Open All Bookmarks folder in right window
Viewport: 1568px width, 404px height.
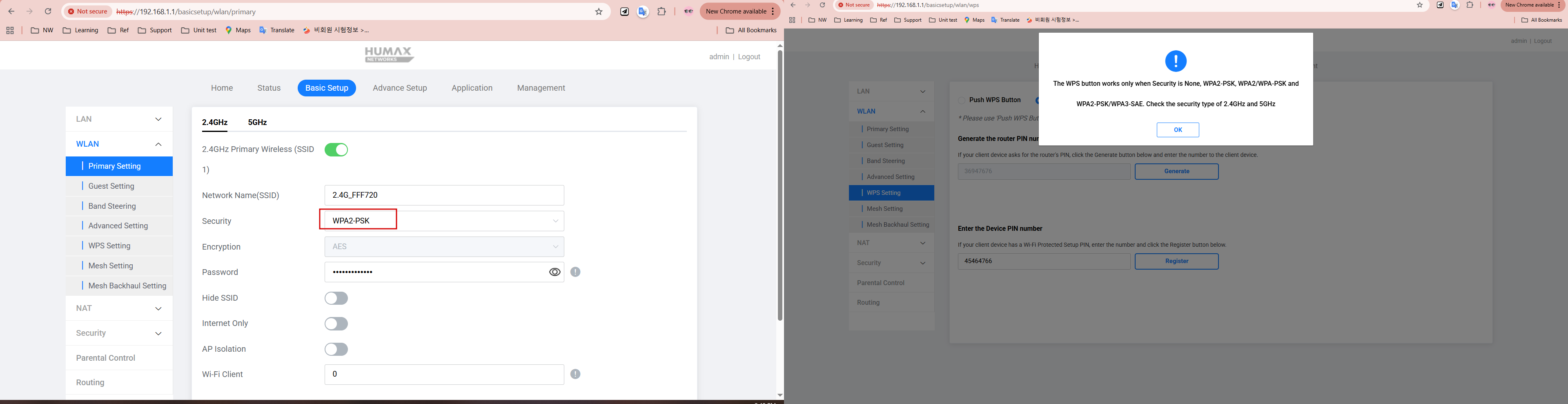[1541, 20]
